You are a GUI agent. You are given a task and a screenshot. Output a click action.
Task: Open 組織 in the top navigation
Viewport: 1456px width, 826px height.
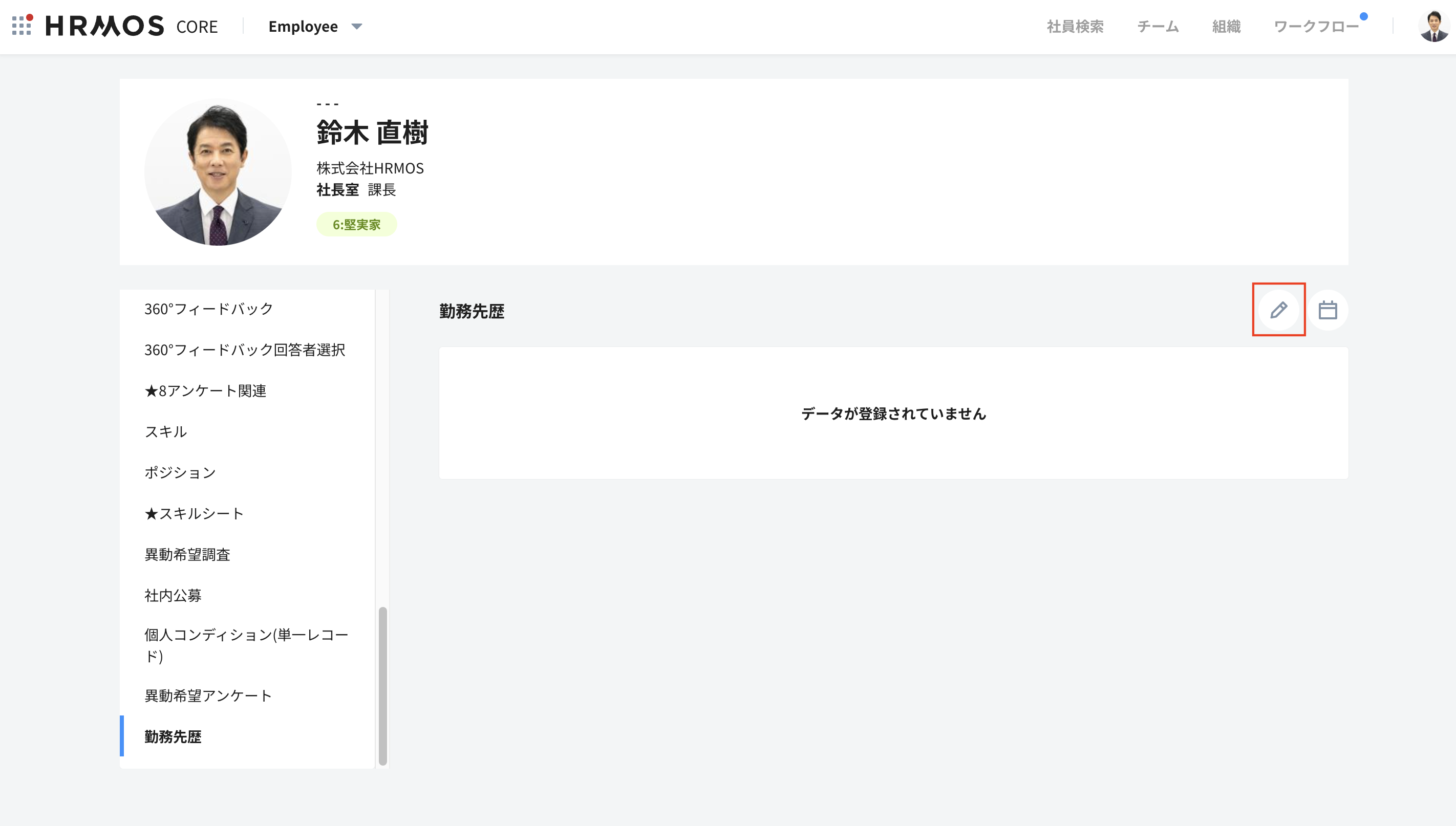point(1226,27)
